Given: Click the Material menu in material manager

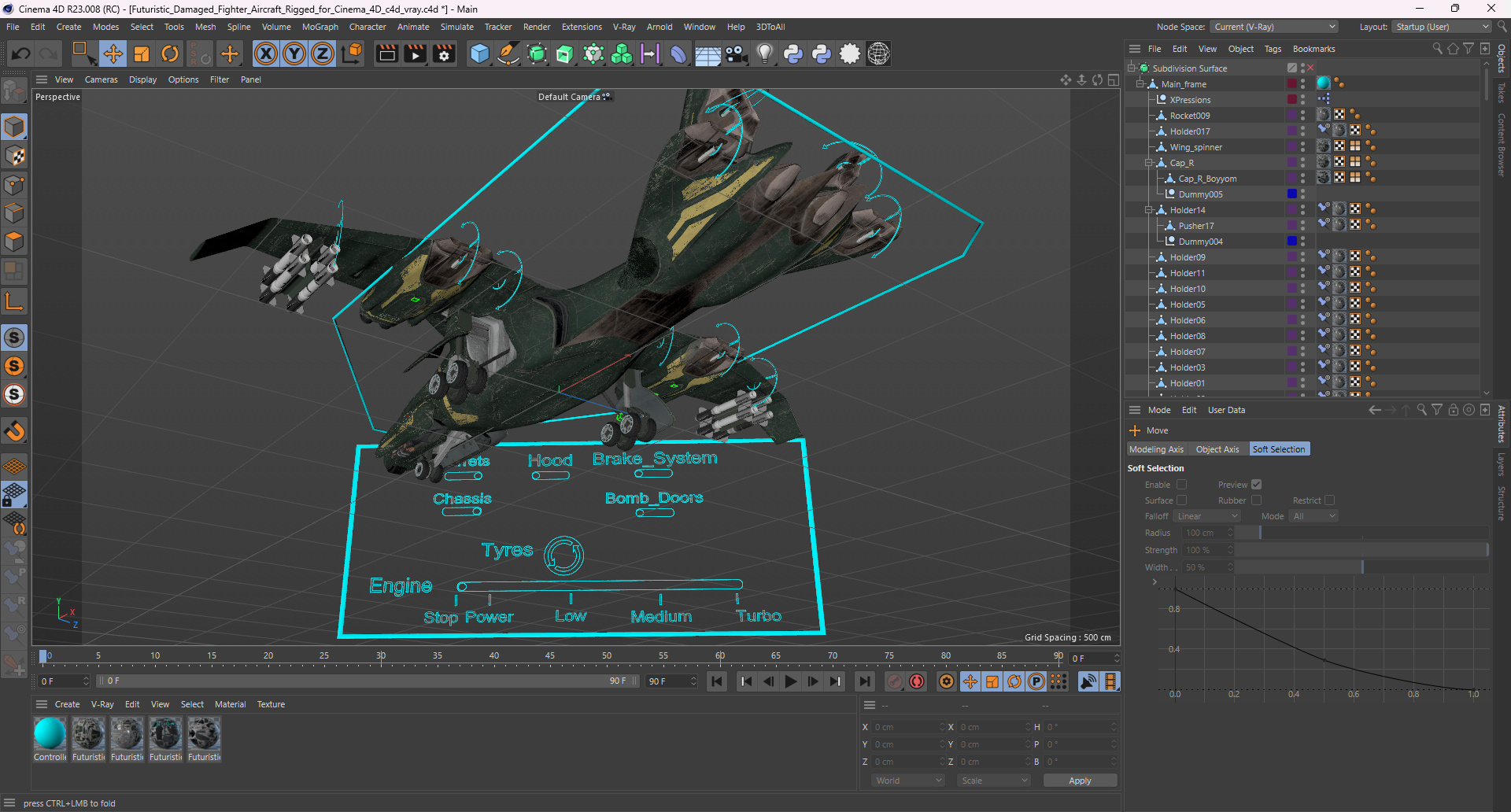Looking at the screenshot, I should (230, 704).
